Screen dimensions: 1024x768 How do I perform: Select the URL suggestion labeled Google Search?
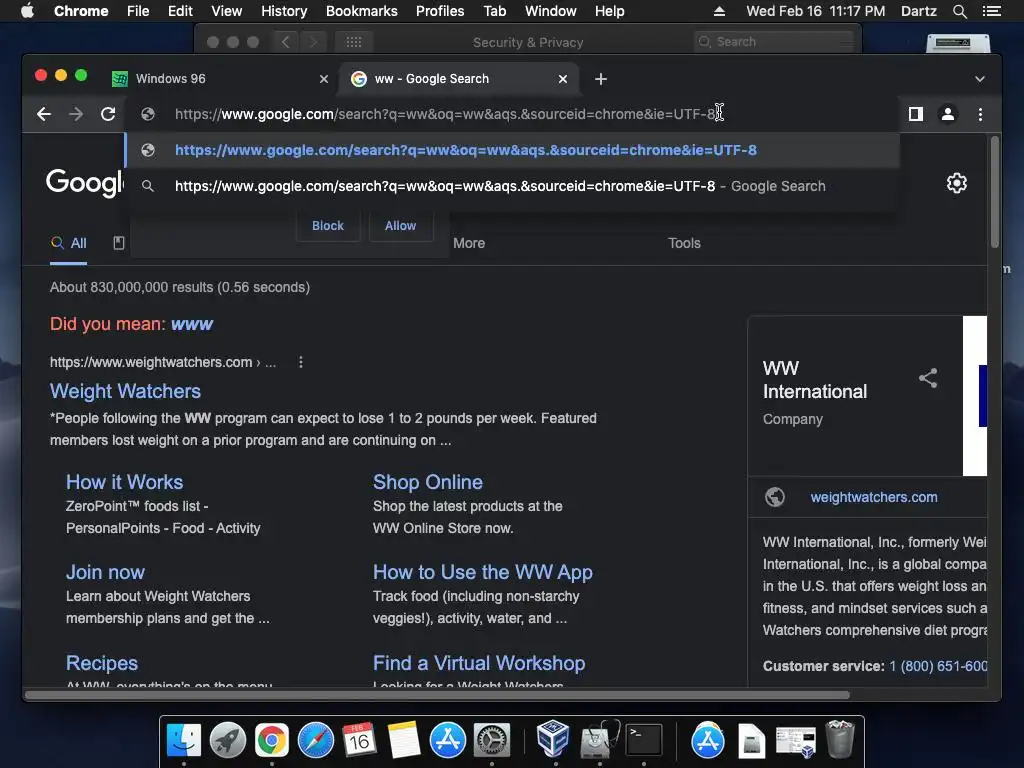[x=512, y=186]
